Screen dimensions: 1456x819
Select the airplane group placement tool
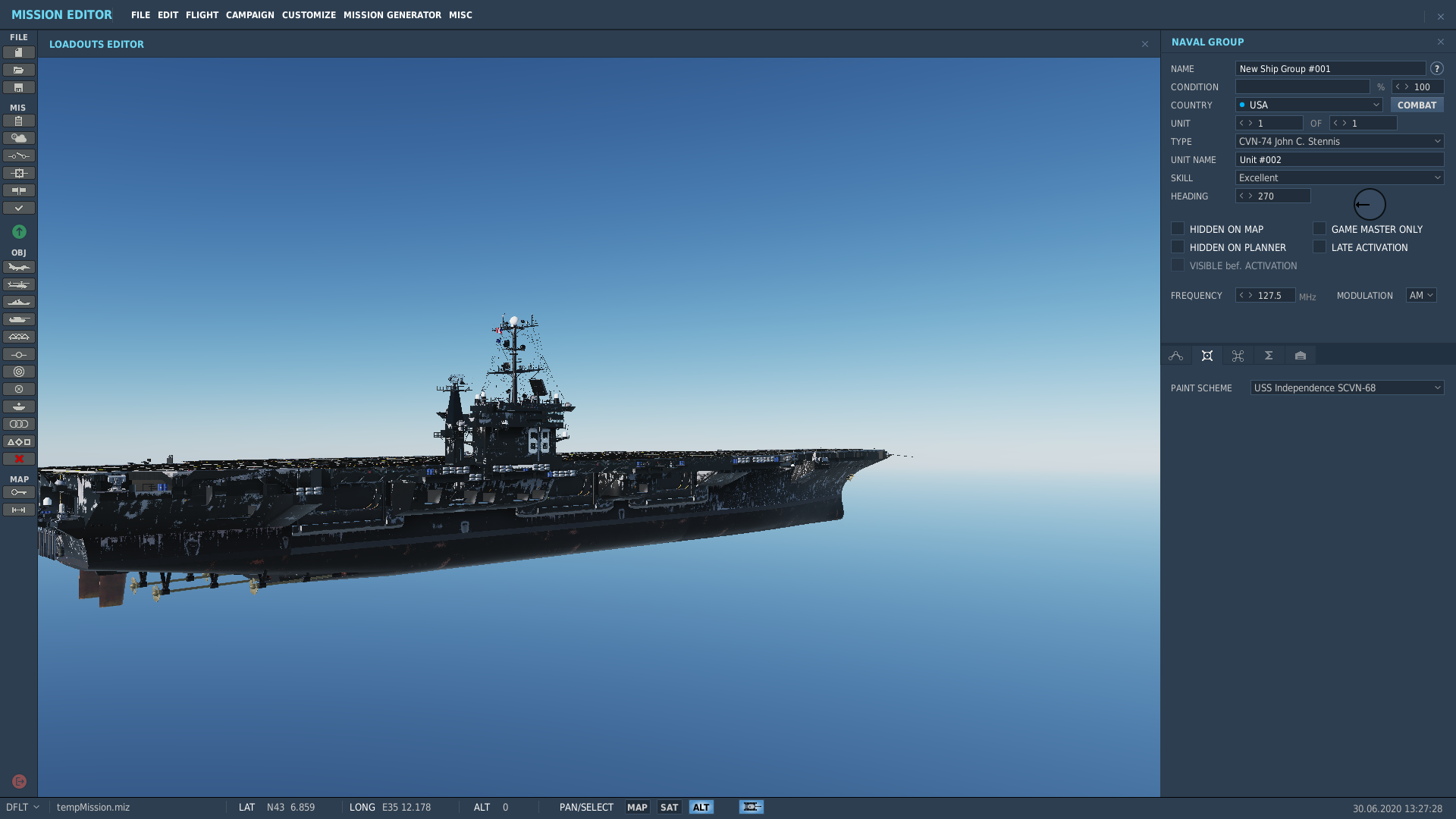[x=19, y=268]
